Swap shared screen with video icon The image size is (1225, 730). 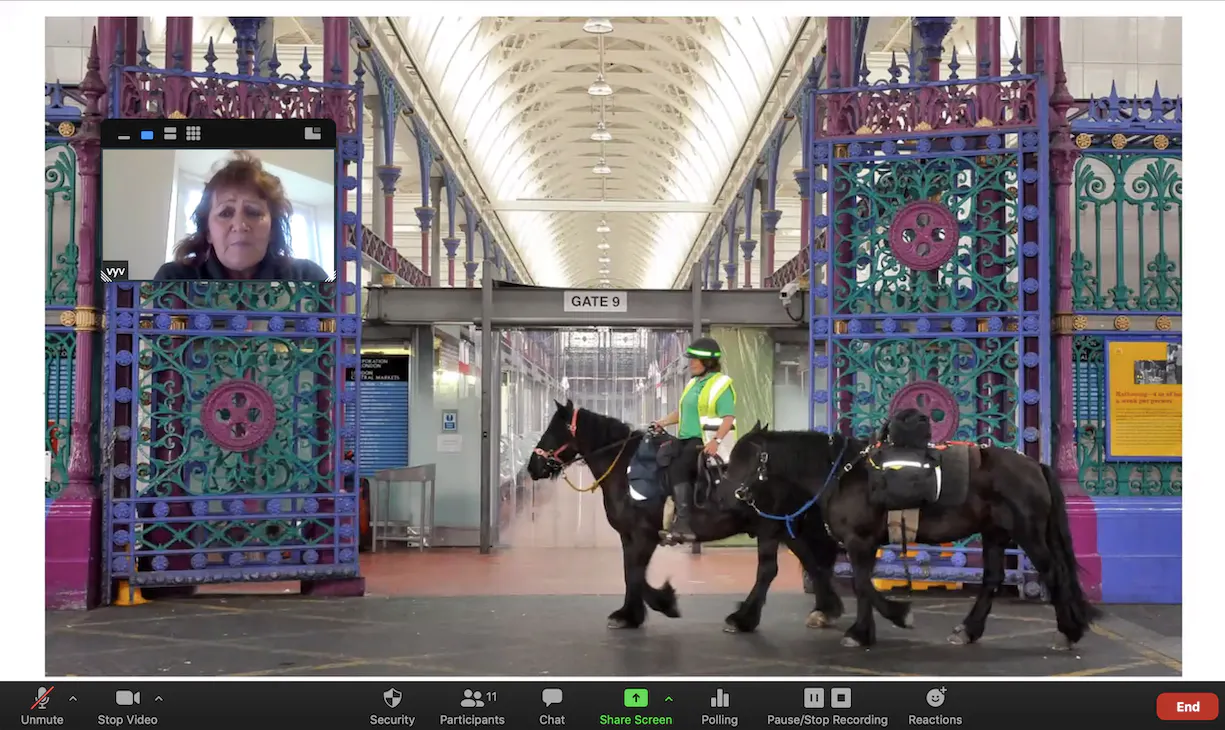313,133
